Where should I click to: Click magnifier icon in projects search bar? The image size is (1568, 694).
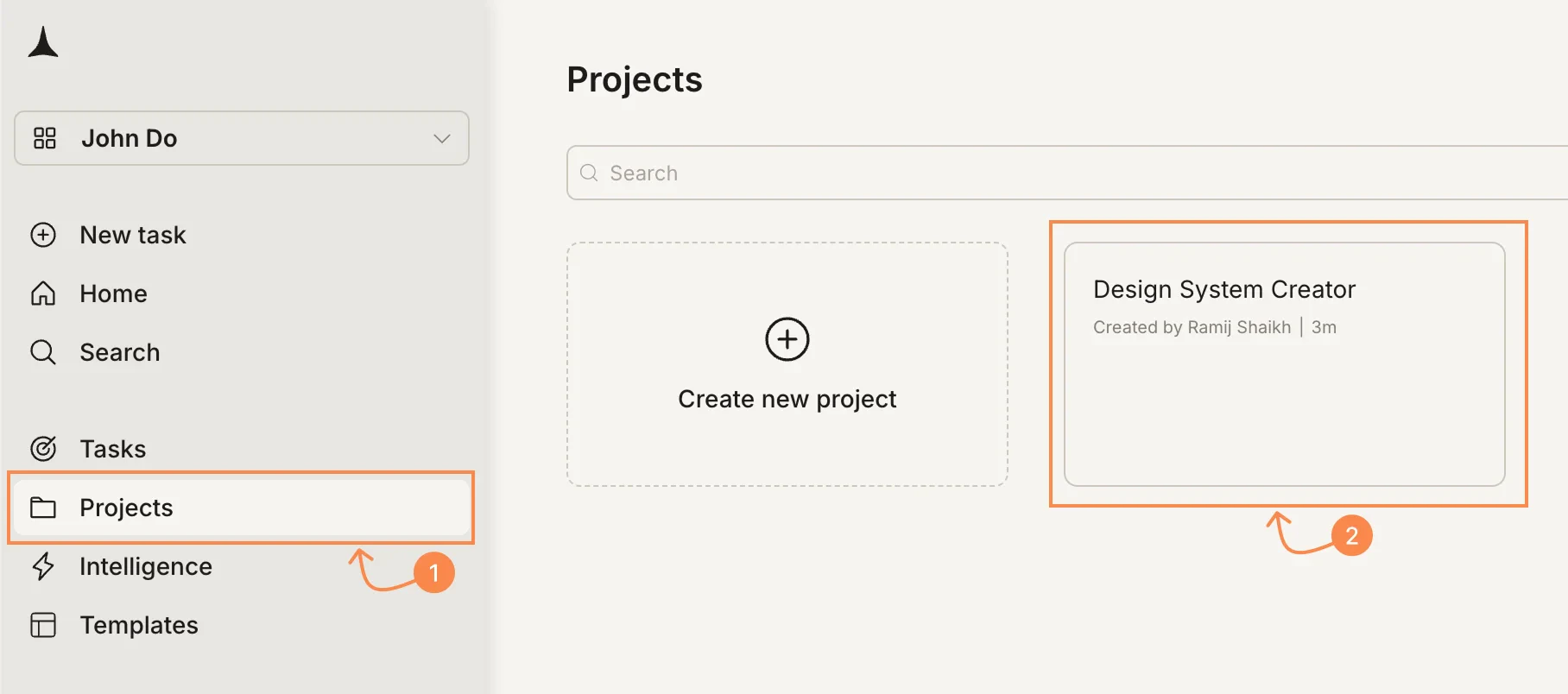(x=589, y=173)
